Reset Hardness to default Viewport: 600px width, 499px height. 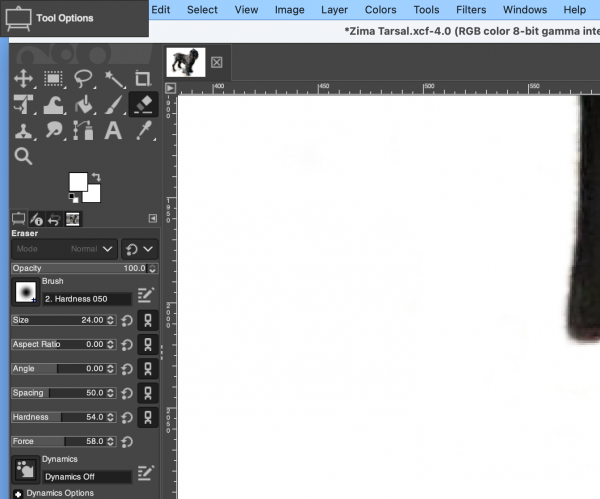(x=127, y=418)
